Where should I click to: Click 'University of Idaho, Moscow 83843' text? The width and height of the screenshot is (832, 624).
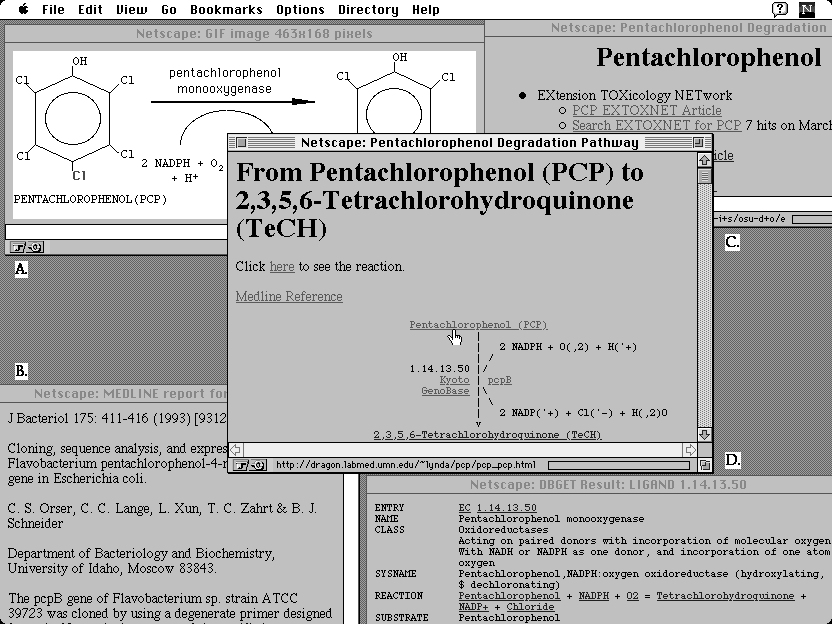(x=111, y=568)
